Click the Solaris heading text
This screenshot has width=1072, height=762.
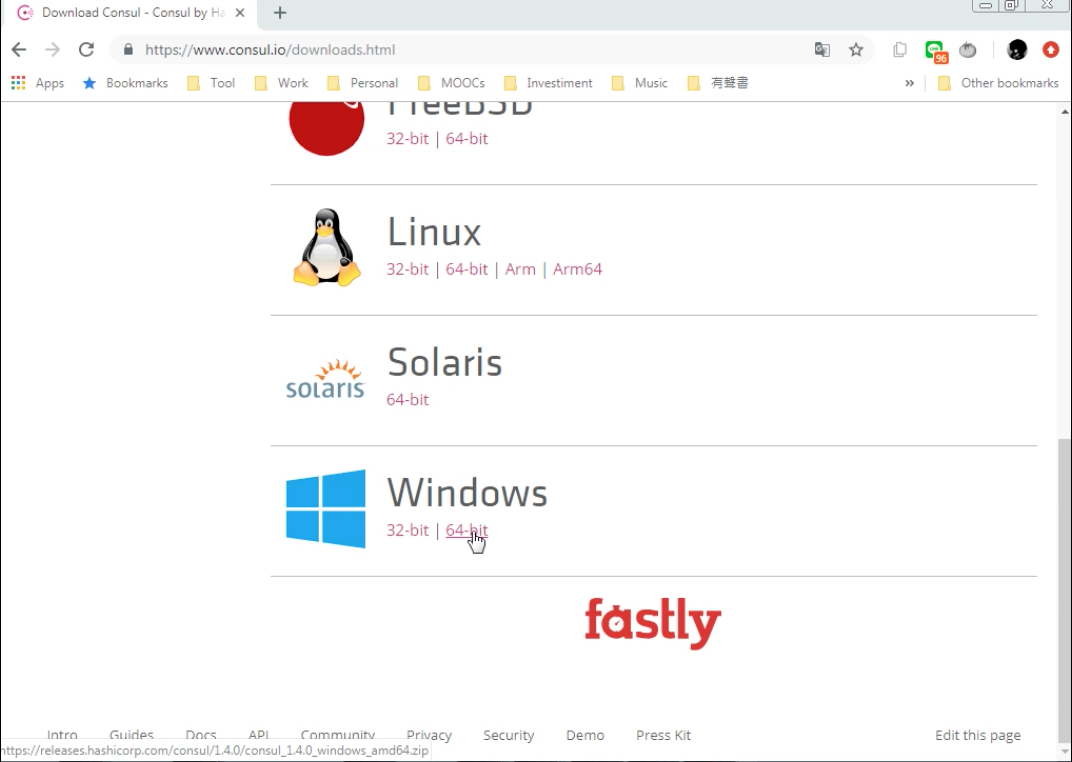tap(444, 362)
